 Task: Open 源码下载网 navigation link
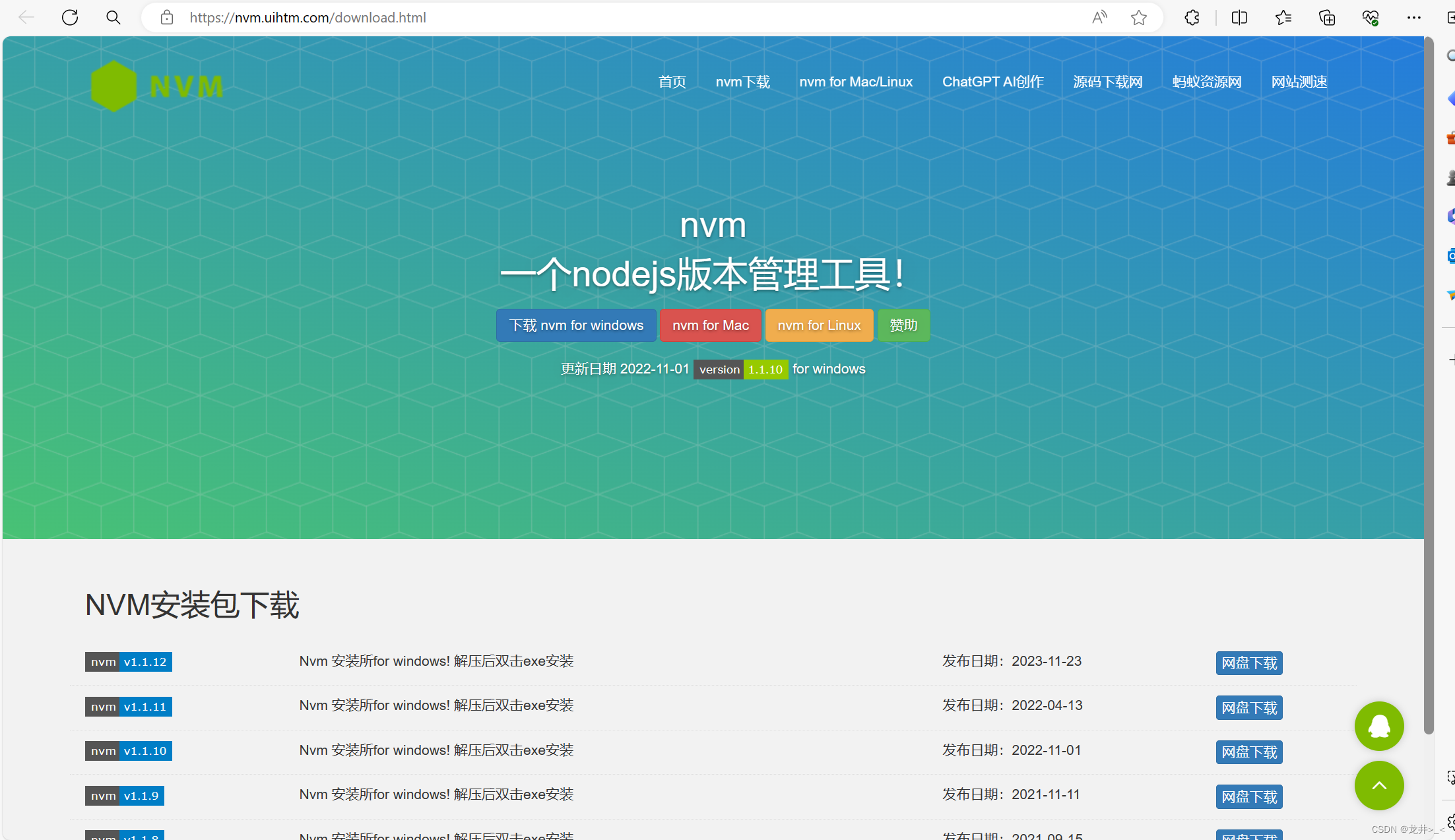coord(1108,82)
